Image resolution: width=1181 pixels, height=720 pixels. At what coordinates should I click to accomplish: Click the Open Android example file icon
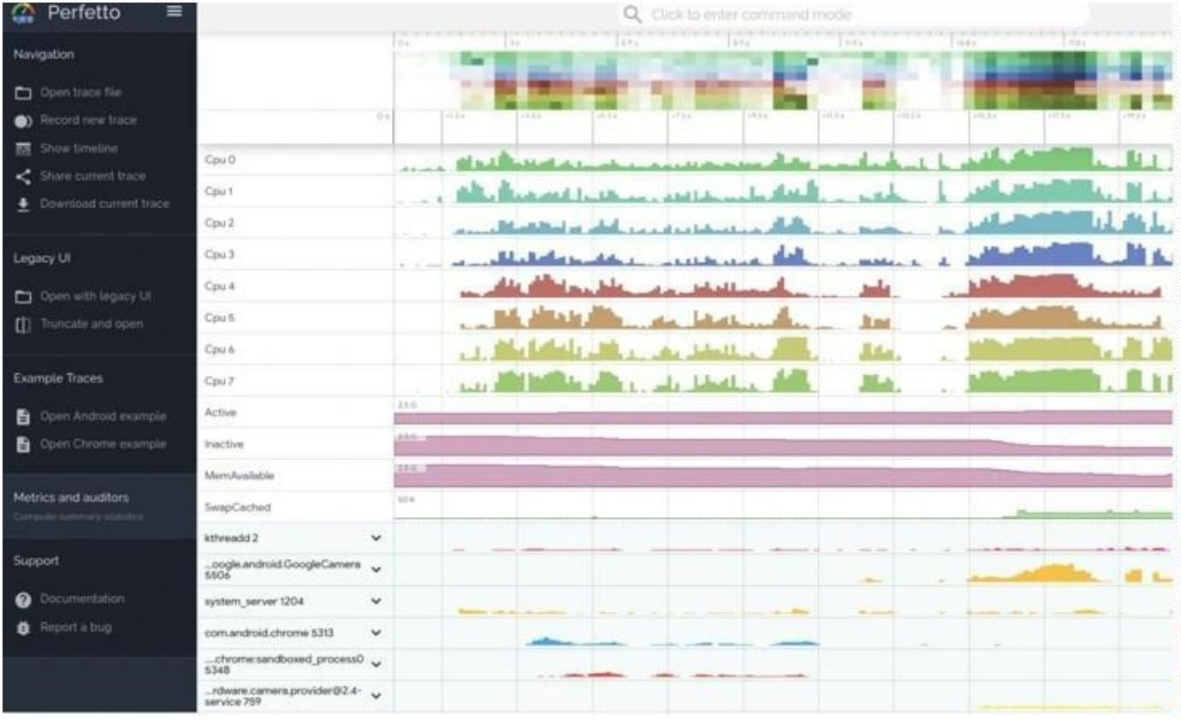pos(24,417)
